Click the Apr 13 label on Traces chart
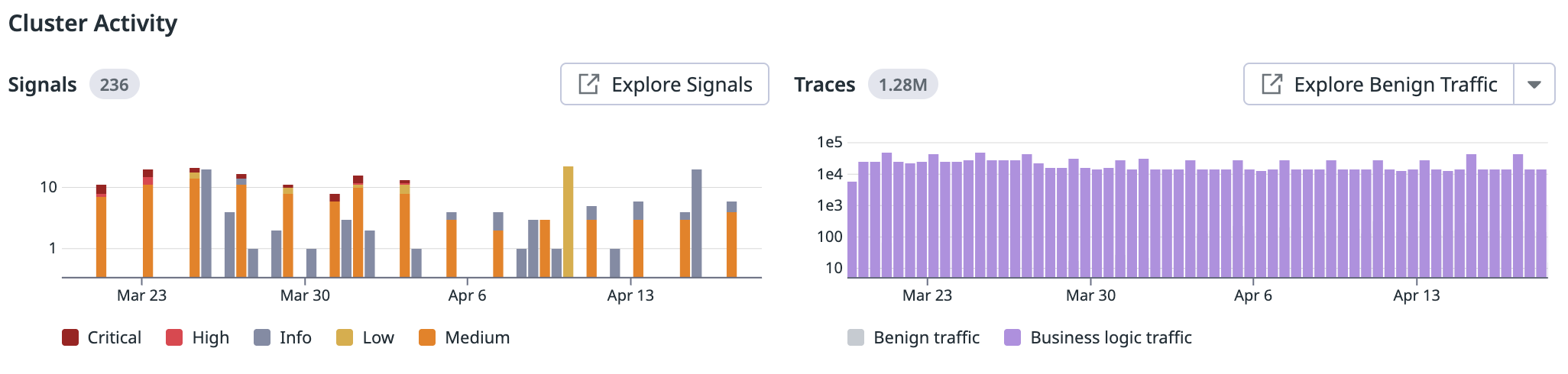 tap(1416, 295)
